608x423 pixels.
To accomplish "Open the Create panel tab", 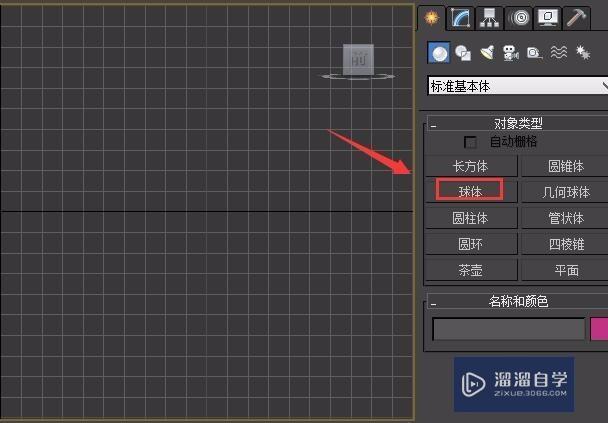I will (x=431, y=18).
